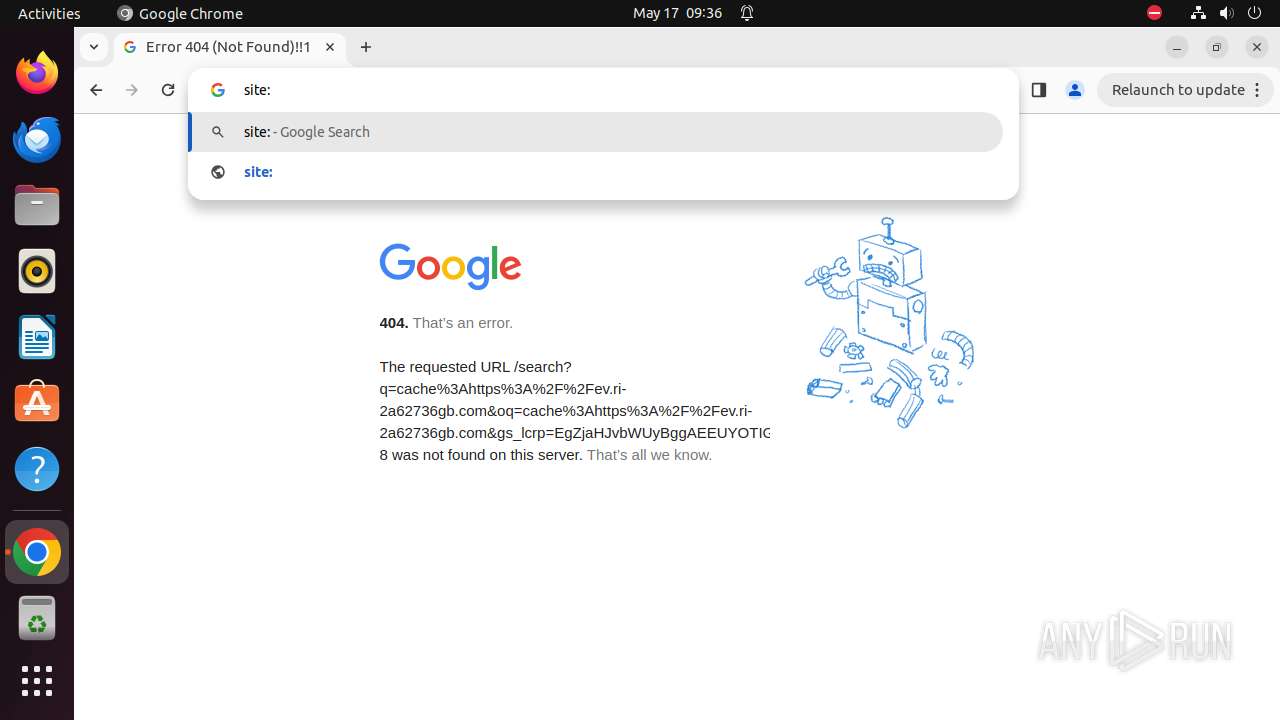The image size is (1280, 720).
Task: Expand the tab search dropdown
Action: click(93, 47)
